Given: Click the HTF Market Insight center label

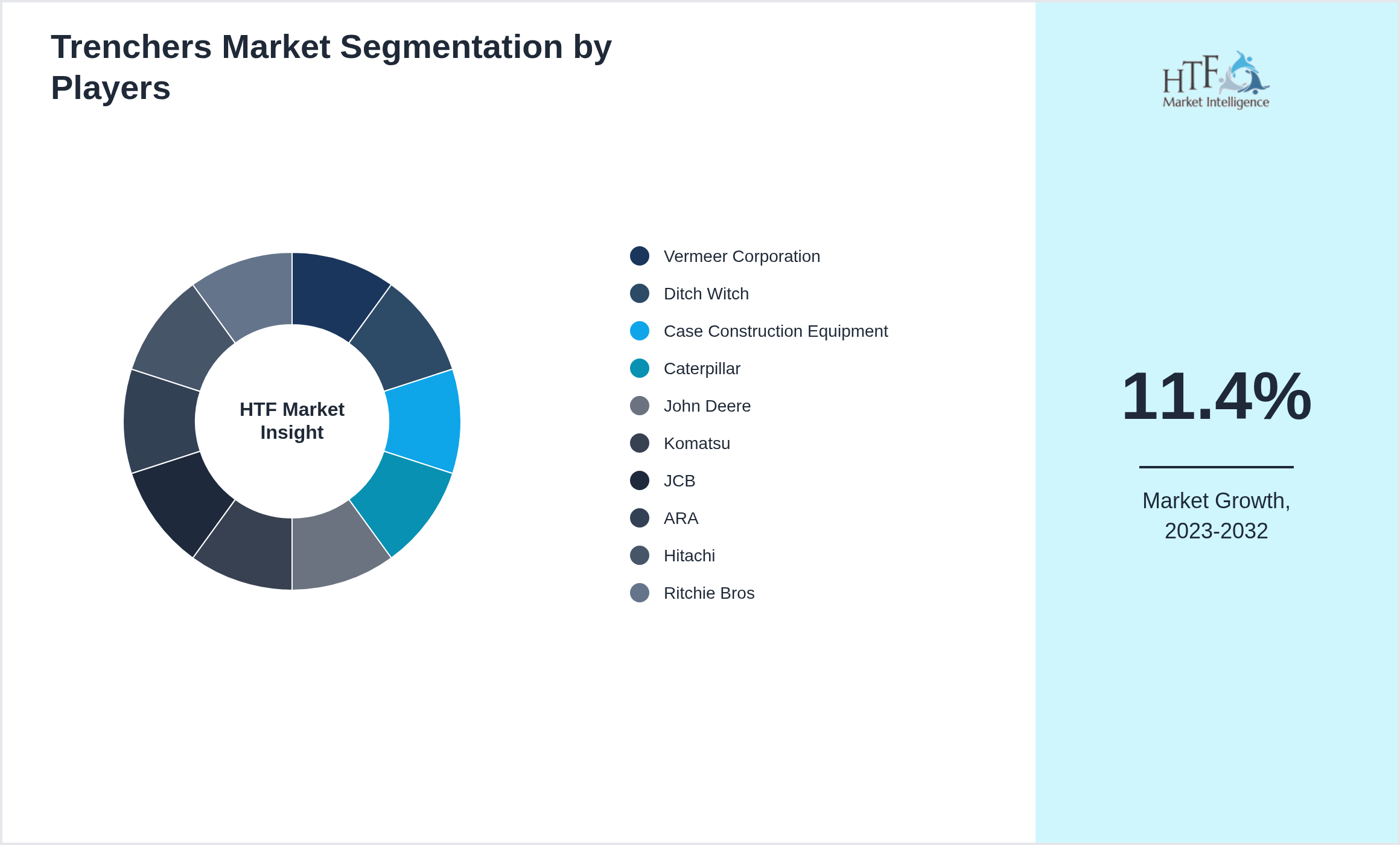Looking at the screenshot, I should (x=292, y=421).
